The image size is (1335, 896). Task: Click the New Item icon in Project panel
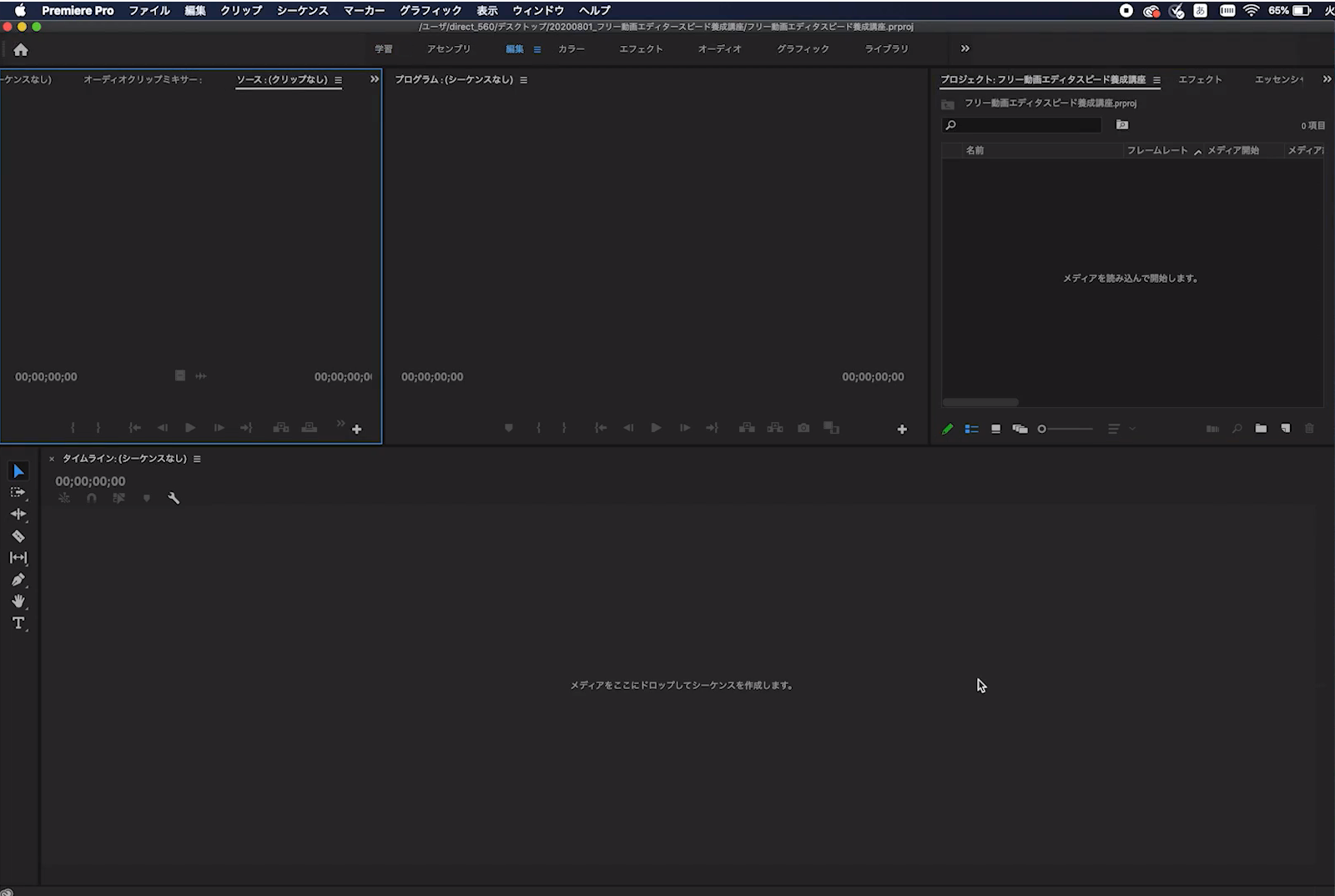[x=1286, y=429]
